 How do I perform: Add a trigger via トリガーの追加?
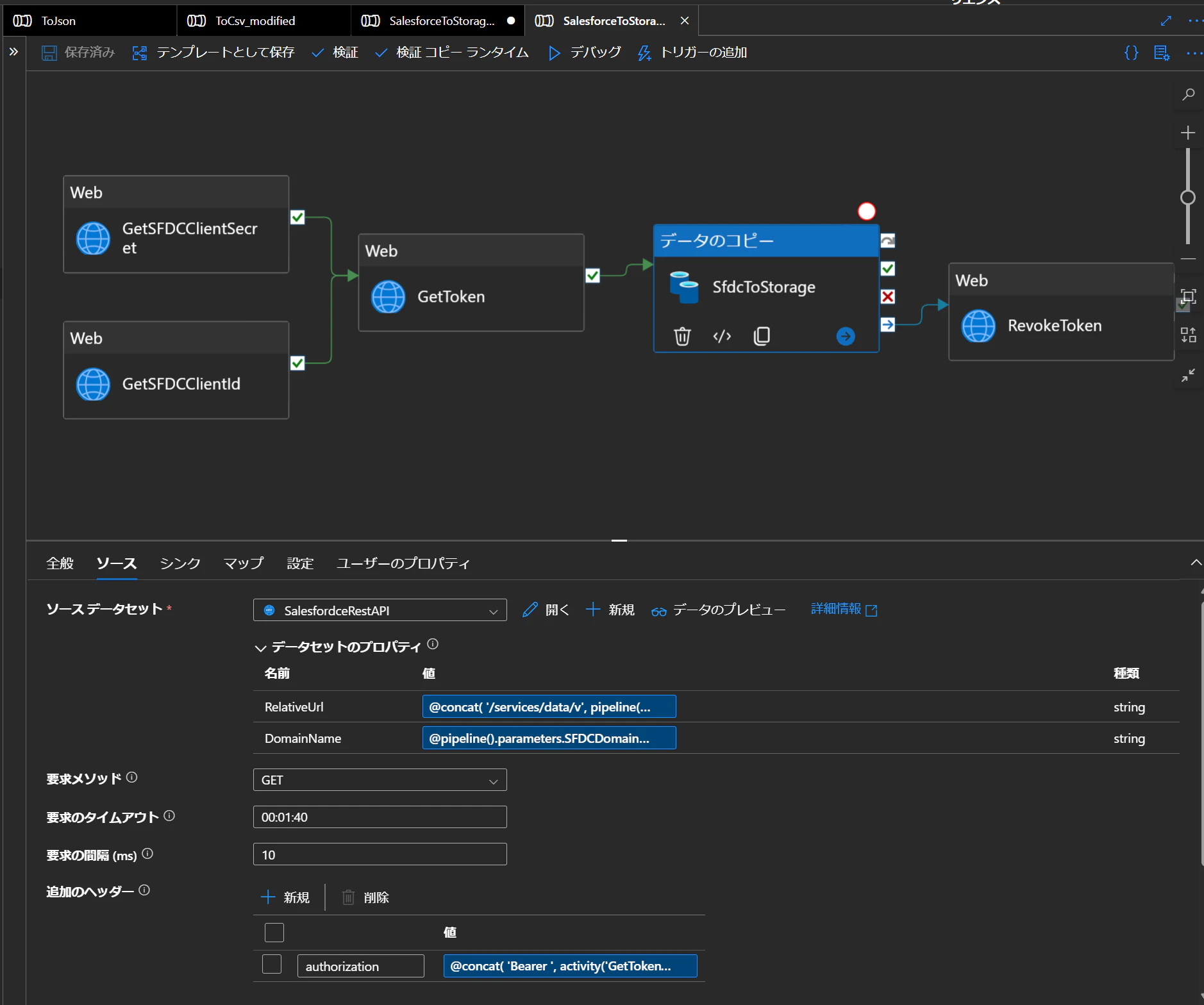click(x=692, y=53)
